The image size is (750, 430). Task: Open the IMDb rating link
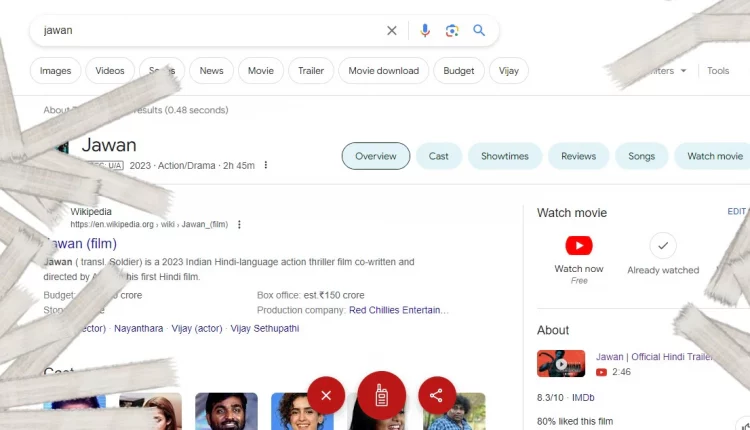coord(583,397)
